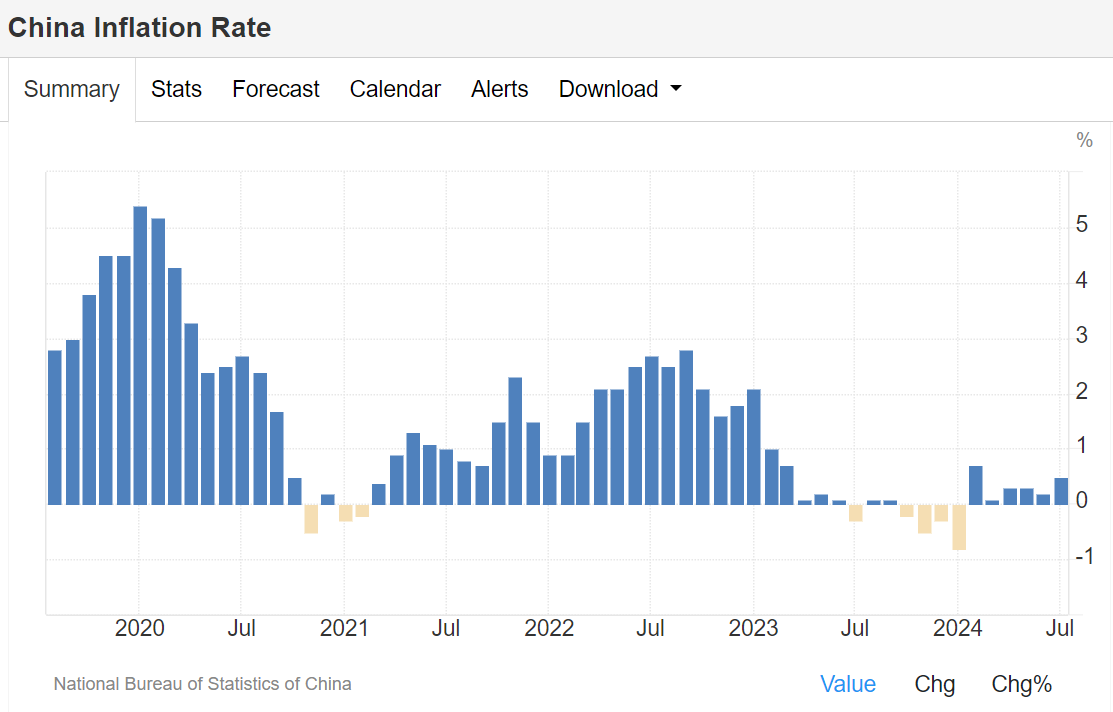The height and width of the screenshot is (712, 1113).
Task: Expand the Download dropdown menu
Action: [x=620, y=89]
